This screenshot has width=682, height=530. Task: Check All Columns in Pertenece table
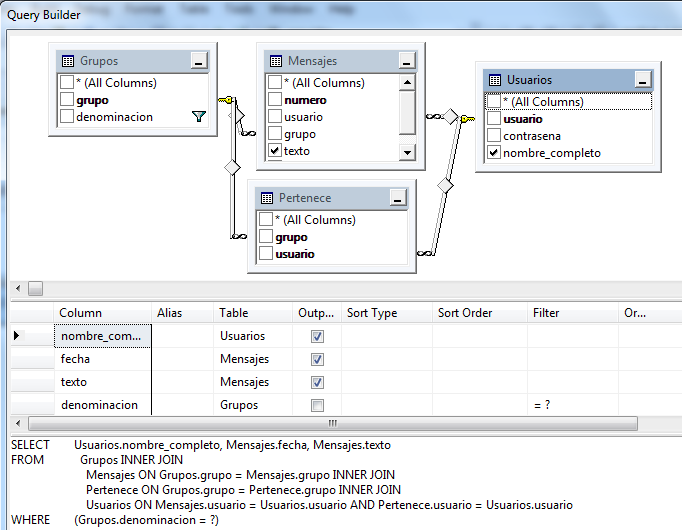(266, 219)
